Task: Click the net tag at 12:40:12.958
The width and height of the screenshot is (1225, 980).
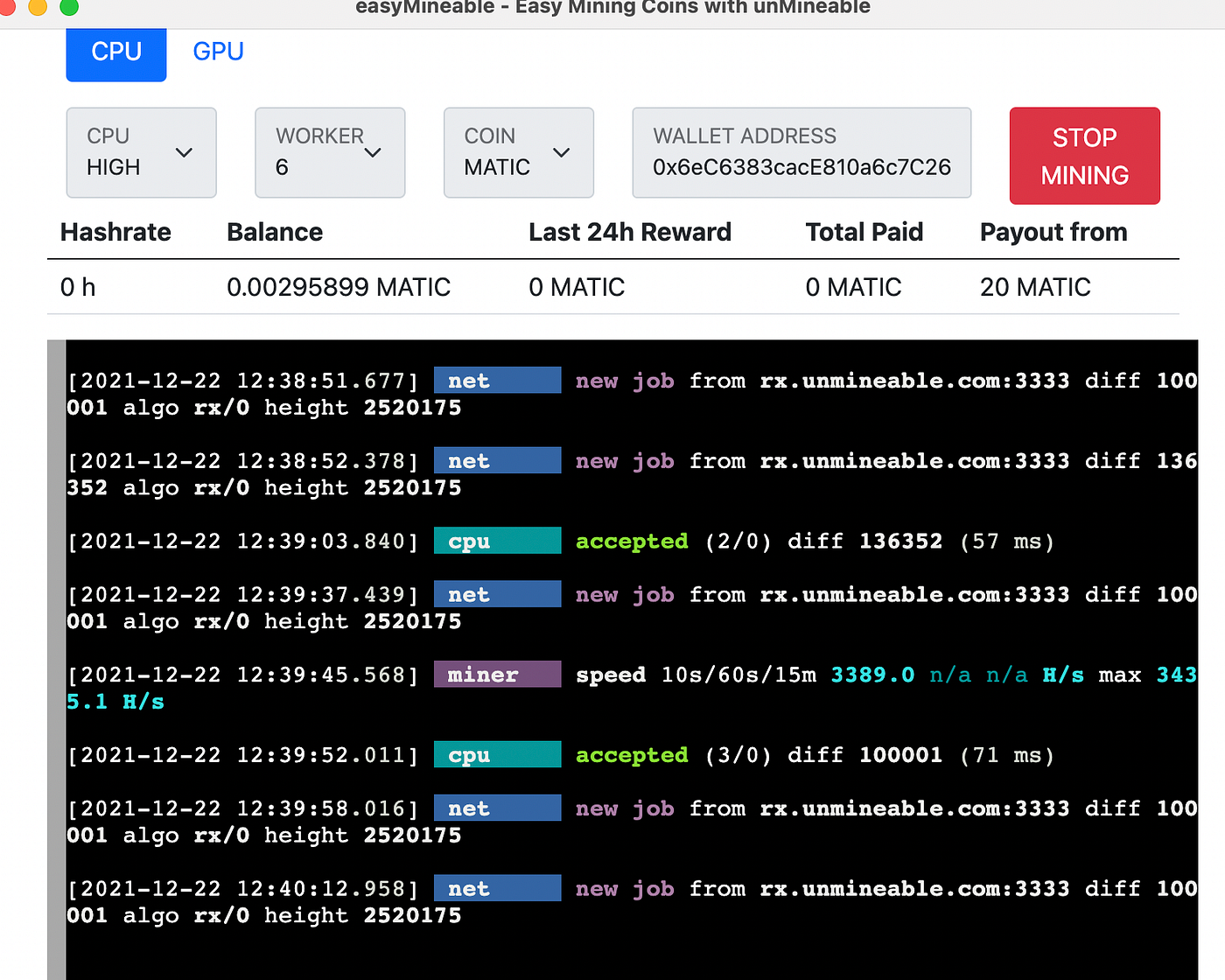Action: point(497,889)
